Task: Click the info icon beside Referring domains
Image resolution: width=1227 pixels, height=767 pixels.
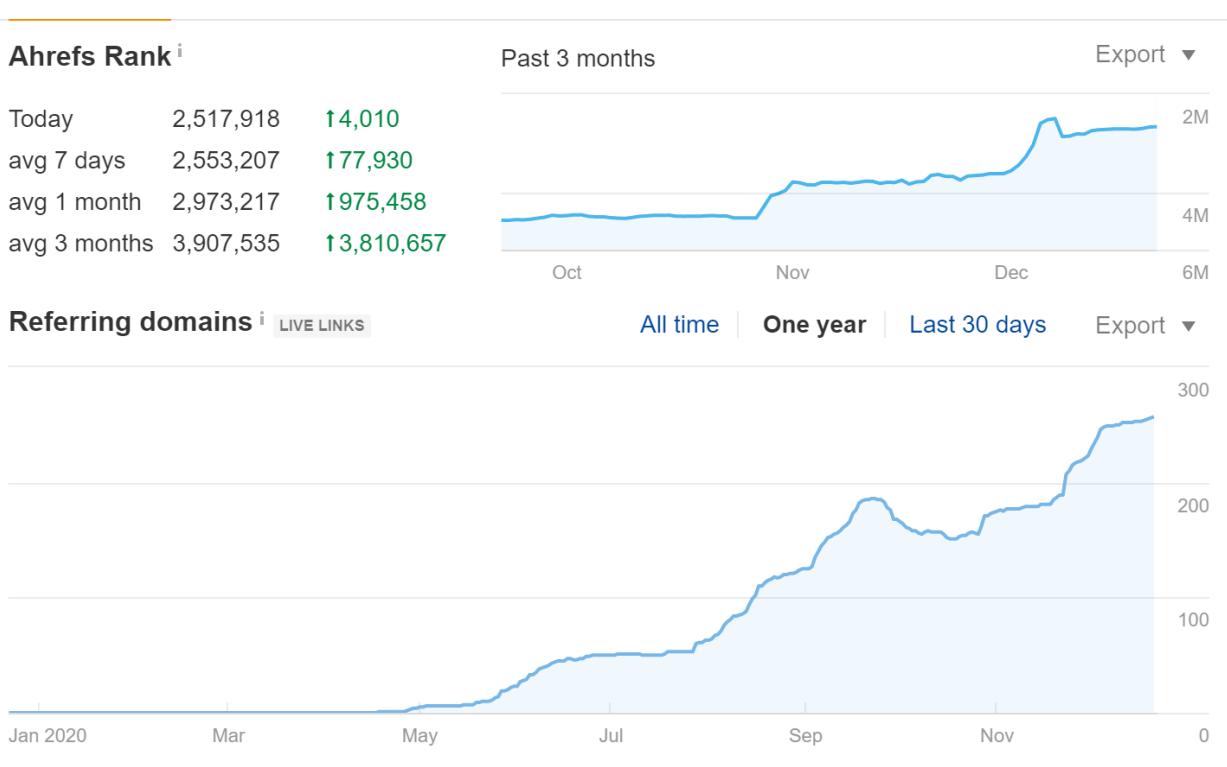Action: click(262, 318)
